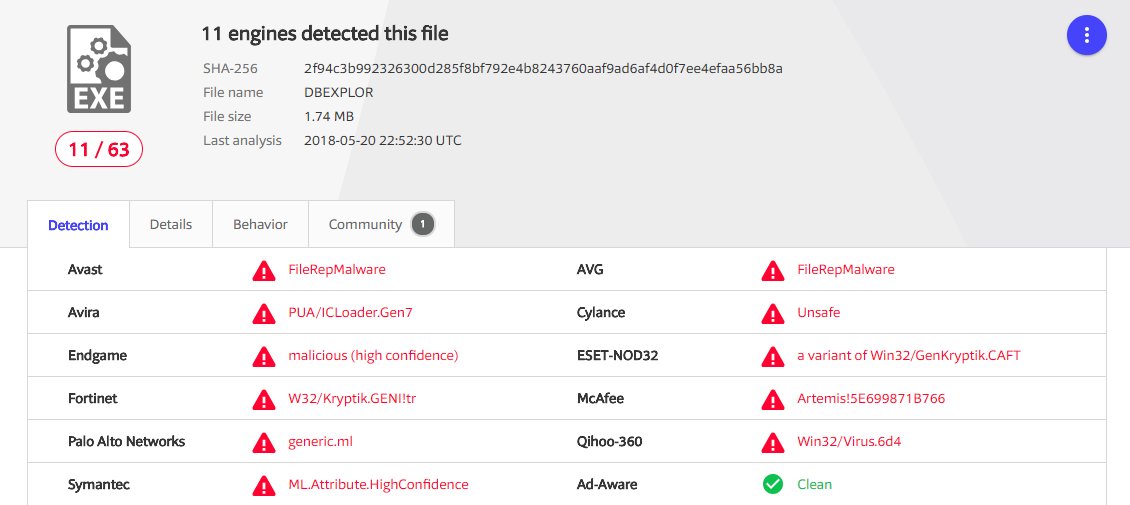
Task: Click the DBEXPLOR file name text
Action: [339, 92]
